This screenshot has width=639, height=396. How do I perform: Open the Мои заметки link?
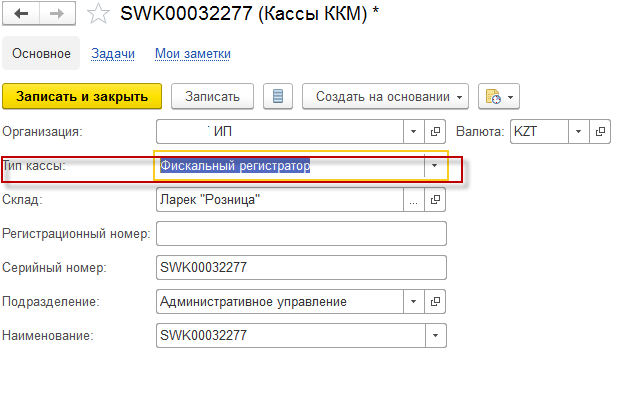coord(193,53)
